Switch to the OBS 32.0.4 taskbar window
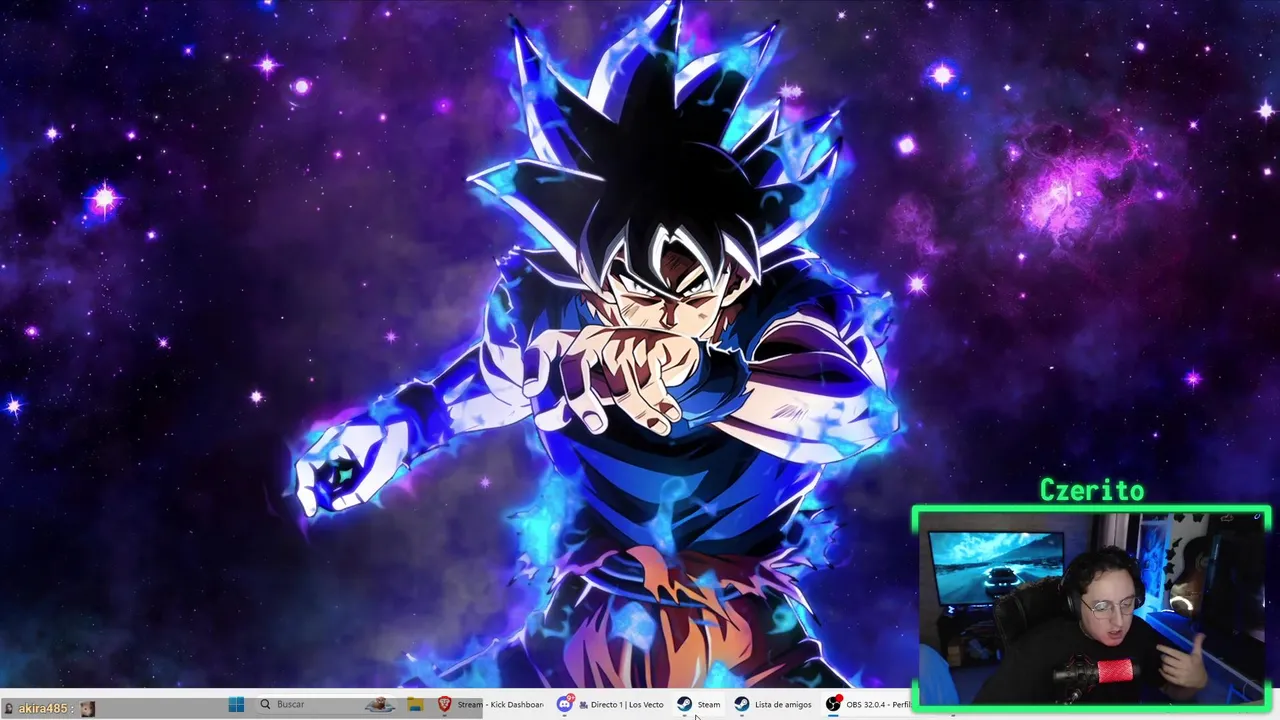 (869, 705)
